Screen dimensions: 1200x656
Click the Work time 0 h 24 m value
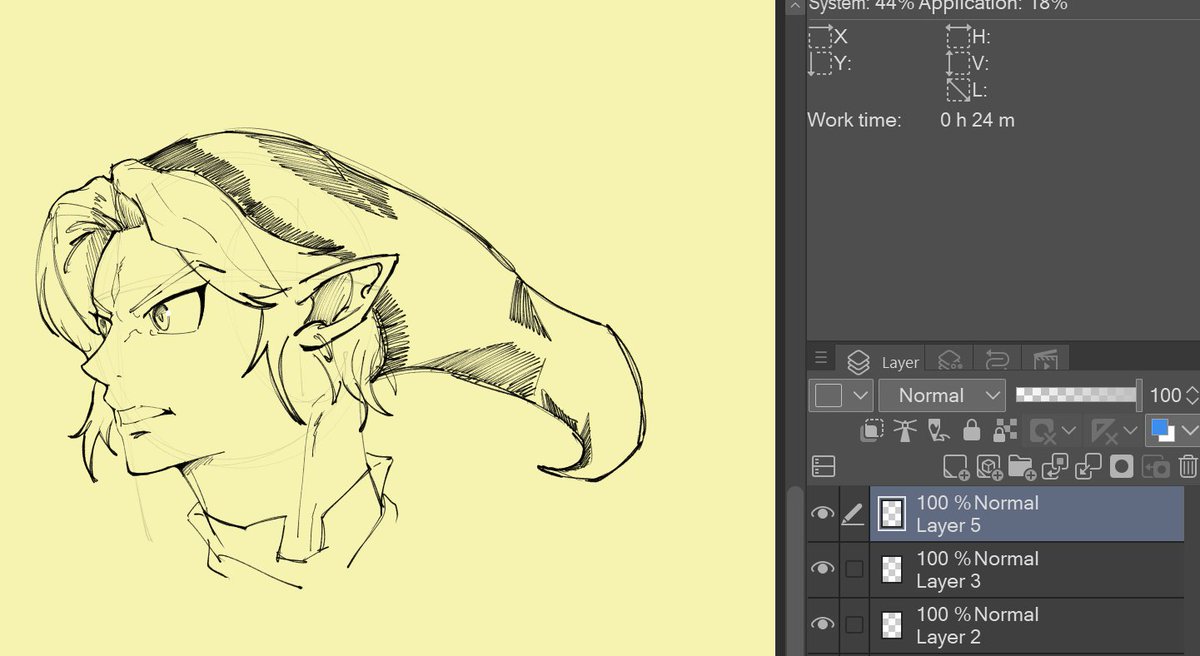coord(977,120)
